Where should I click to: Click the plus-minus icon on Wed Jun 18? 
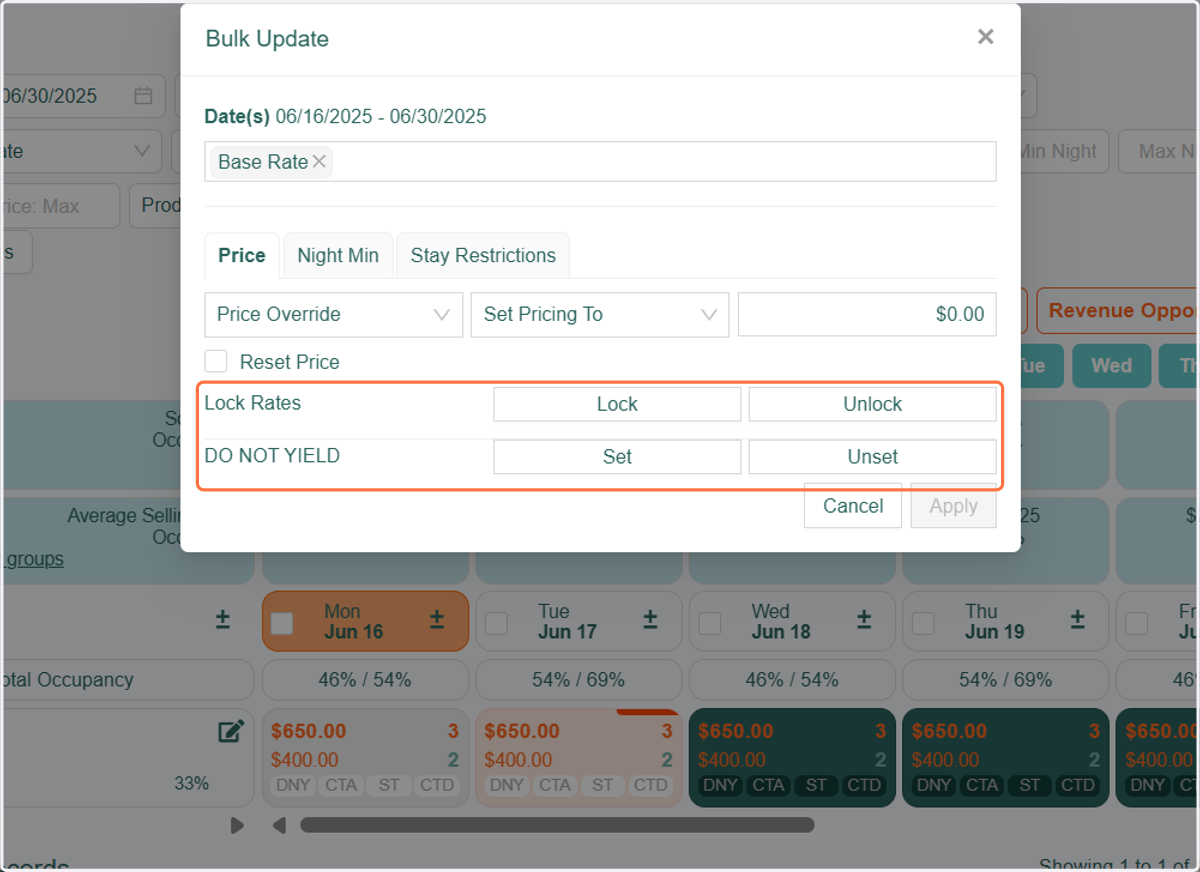864,620
